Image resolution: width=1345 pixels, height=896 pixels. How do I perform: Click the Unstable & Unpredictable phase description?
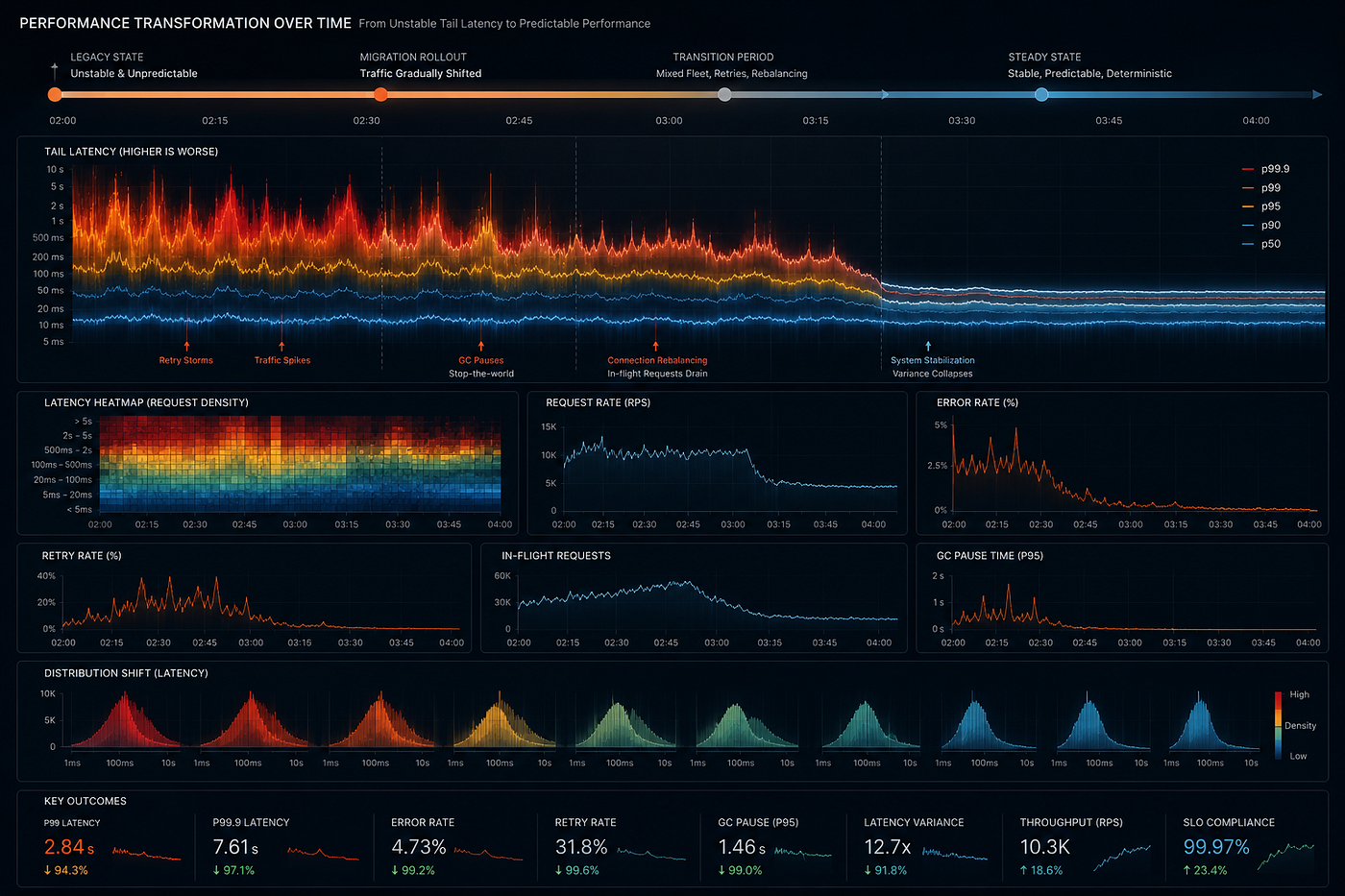pos(134,73)
